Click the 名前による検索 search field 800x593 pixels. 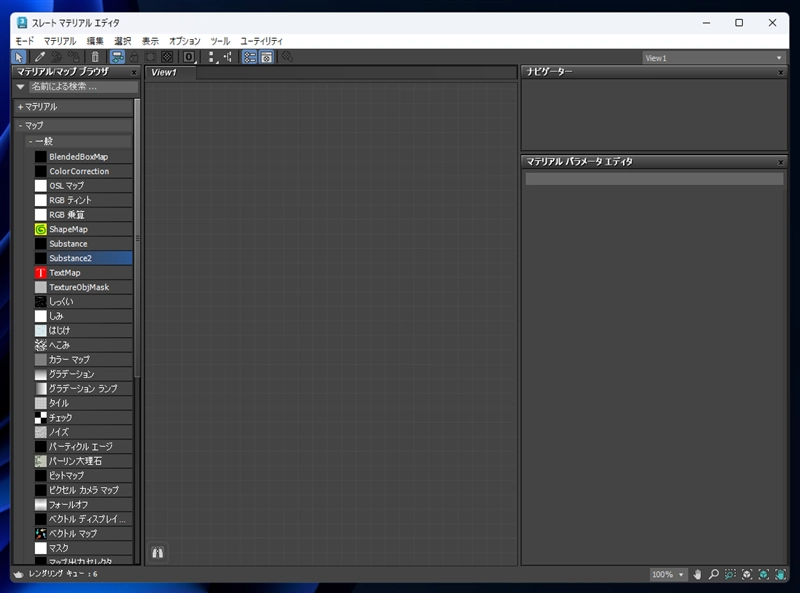point(83,87)
